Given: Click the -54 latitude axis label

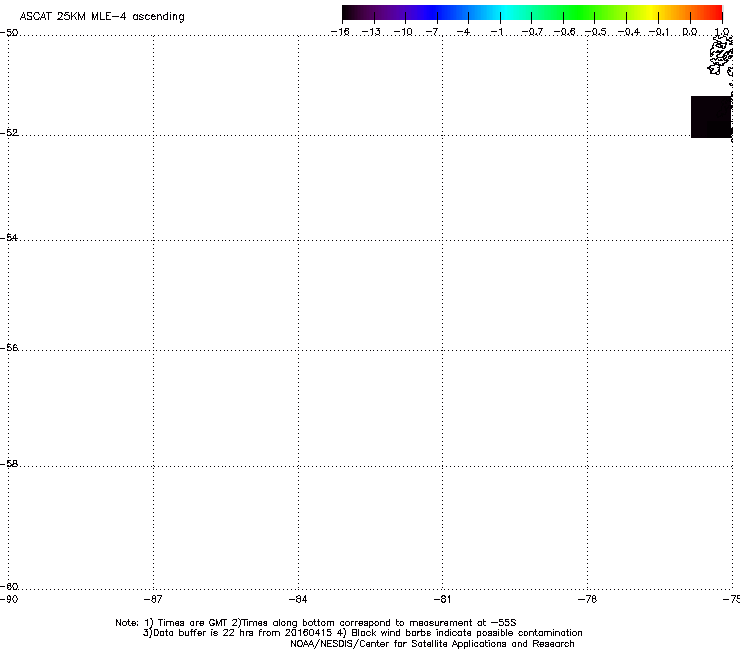Looking at the screenshot, I should coord(9,237).
